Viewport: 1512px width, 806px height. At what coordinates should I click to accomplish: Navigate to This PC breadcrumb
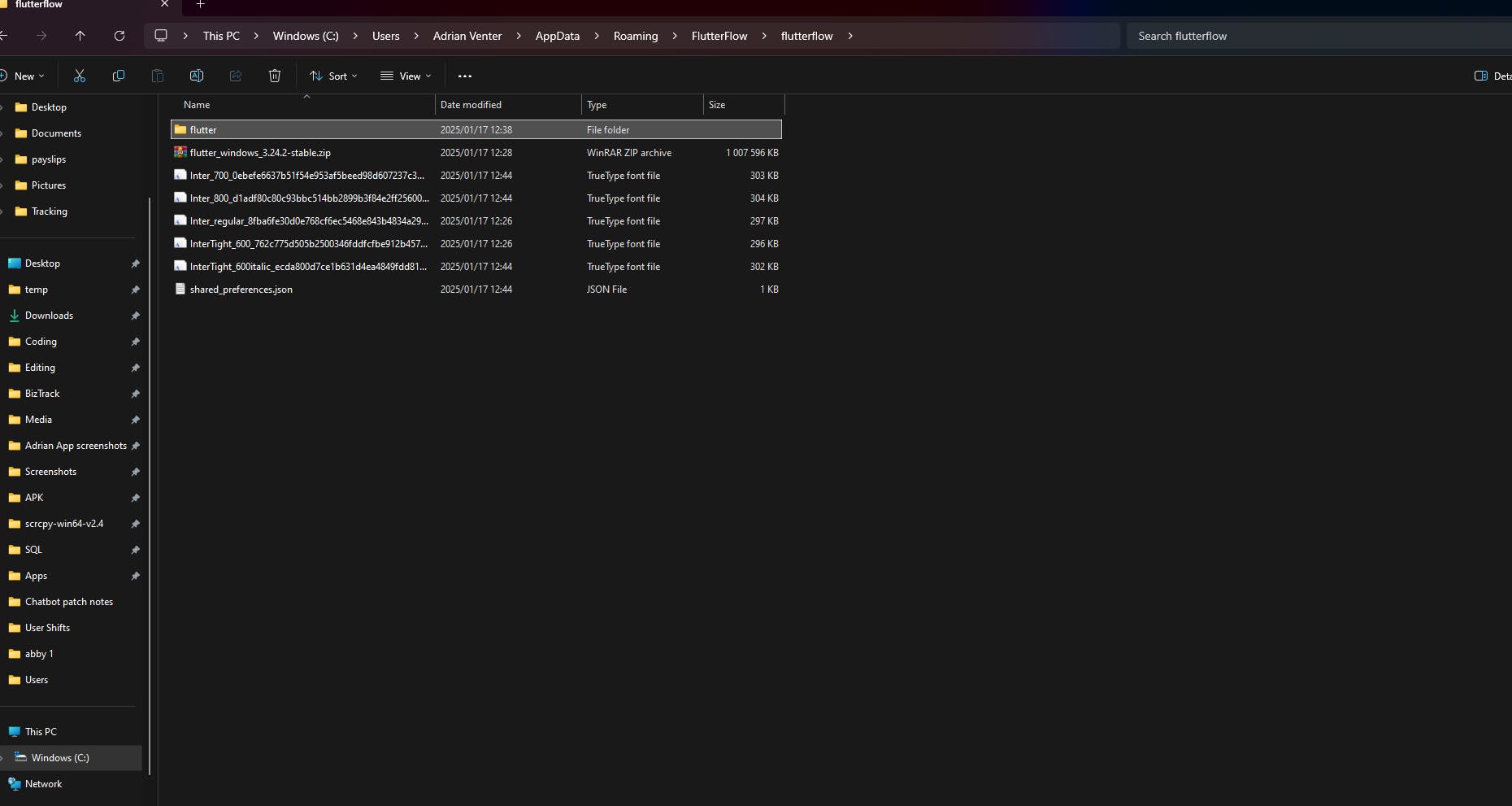pyautogui.click(x=221, y=36)
